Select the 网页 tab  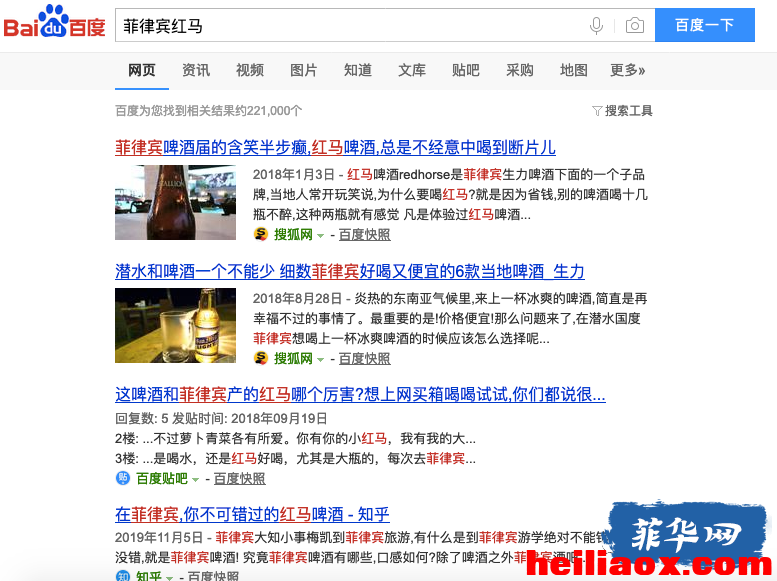(x=142, y=70)
